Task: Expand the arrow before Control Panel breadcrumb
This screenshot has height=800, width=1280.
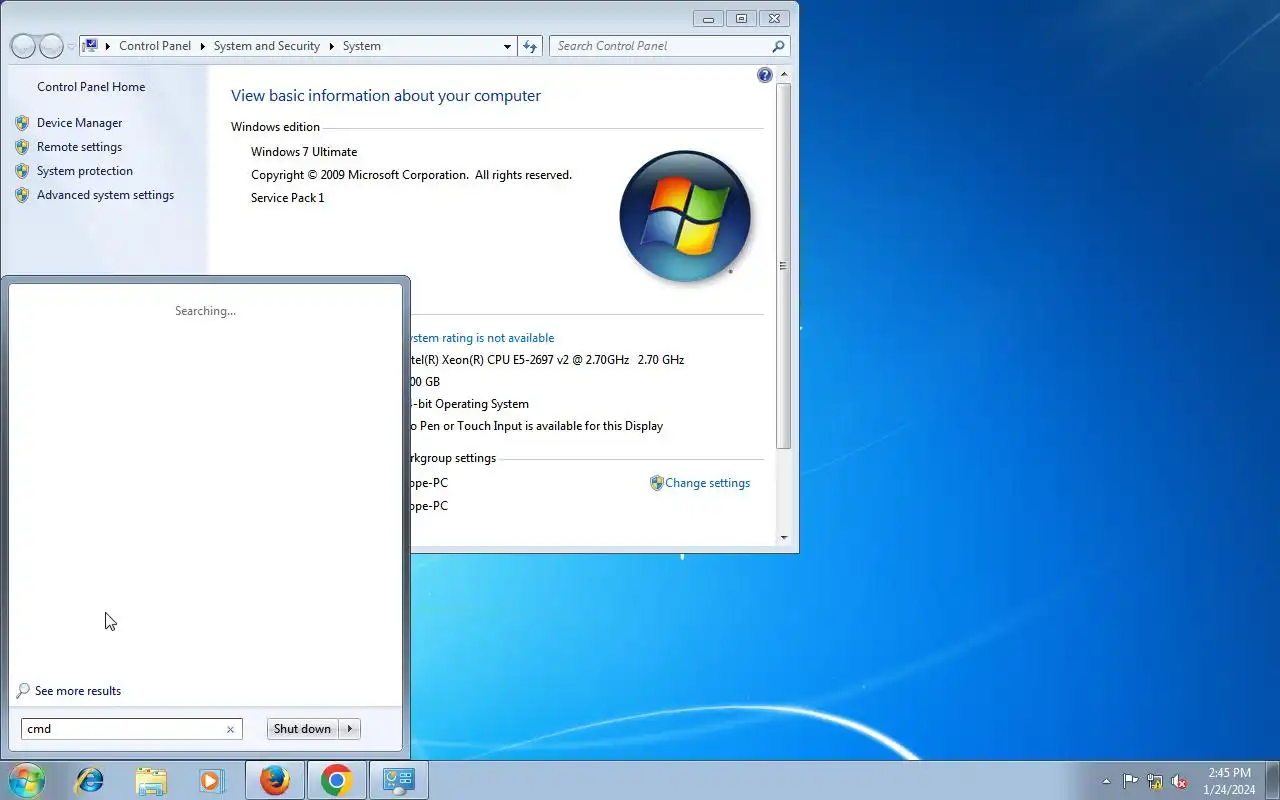Action: (x=108, y=46)
